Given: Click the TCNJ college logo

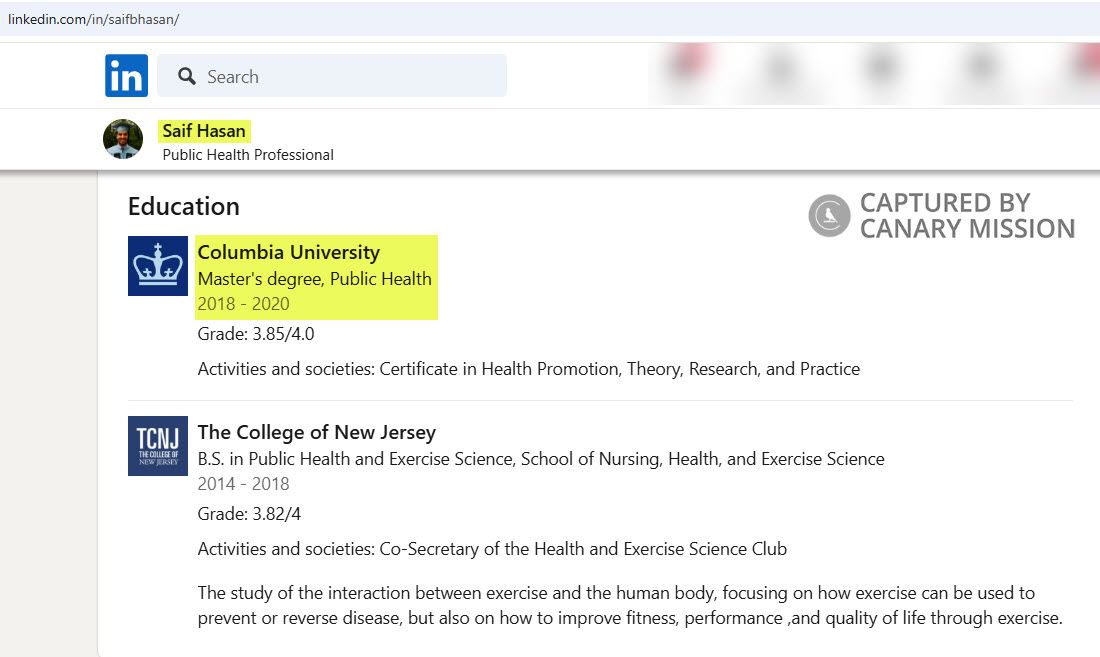Looking at the screenshot, I should tap(158, 446).
